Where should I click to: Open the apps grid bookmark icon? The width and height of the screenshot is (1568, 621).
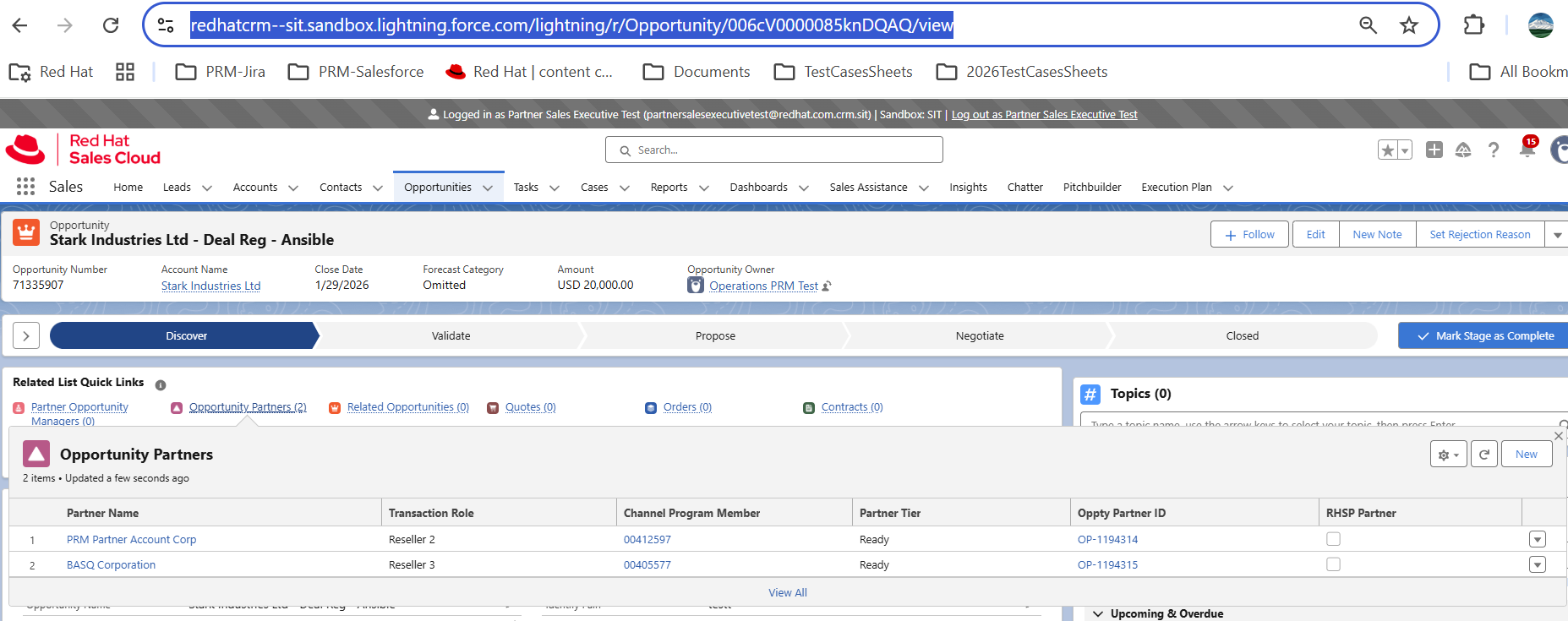click(125, 72)
